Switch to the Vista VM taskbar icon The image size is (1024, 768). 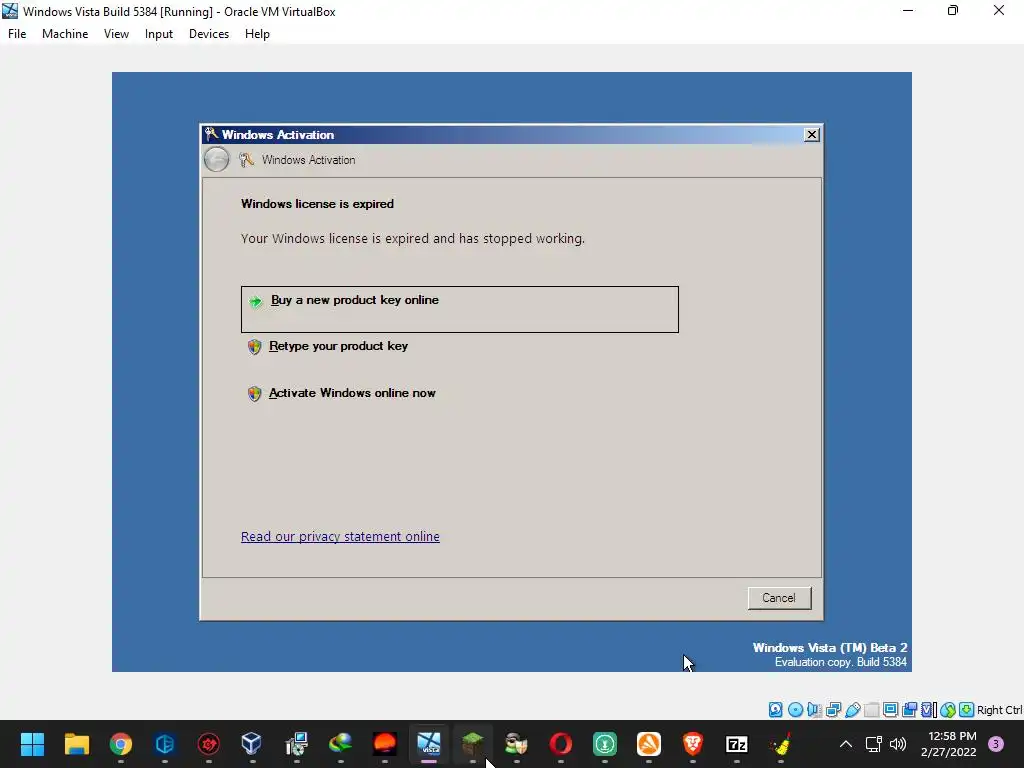pyautogui.click(x=429, y=744)
